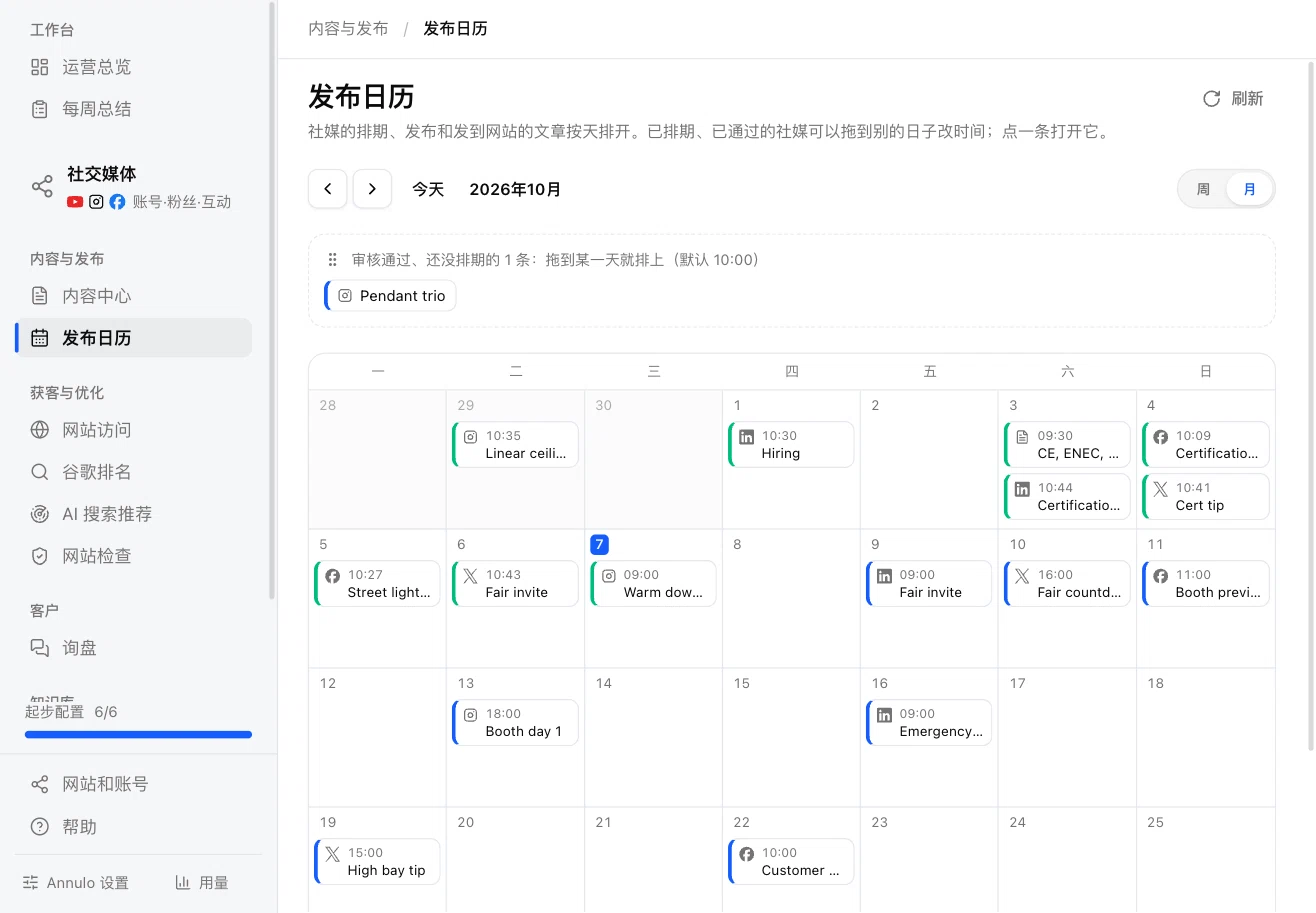Click the 2026年10月 month label

[x=515, y=189]
